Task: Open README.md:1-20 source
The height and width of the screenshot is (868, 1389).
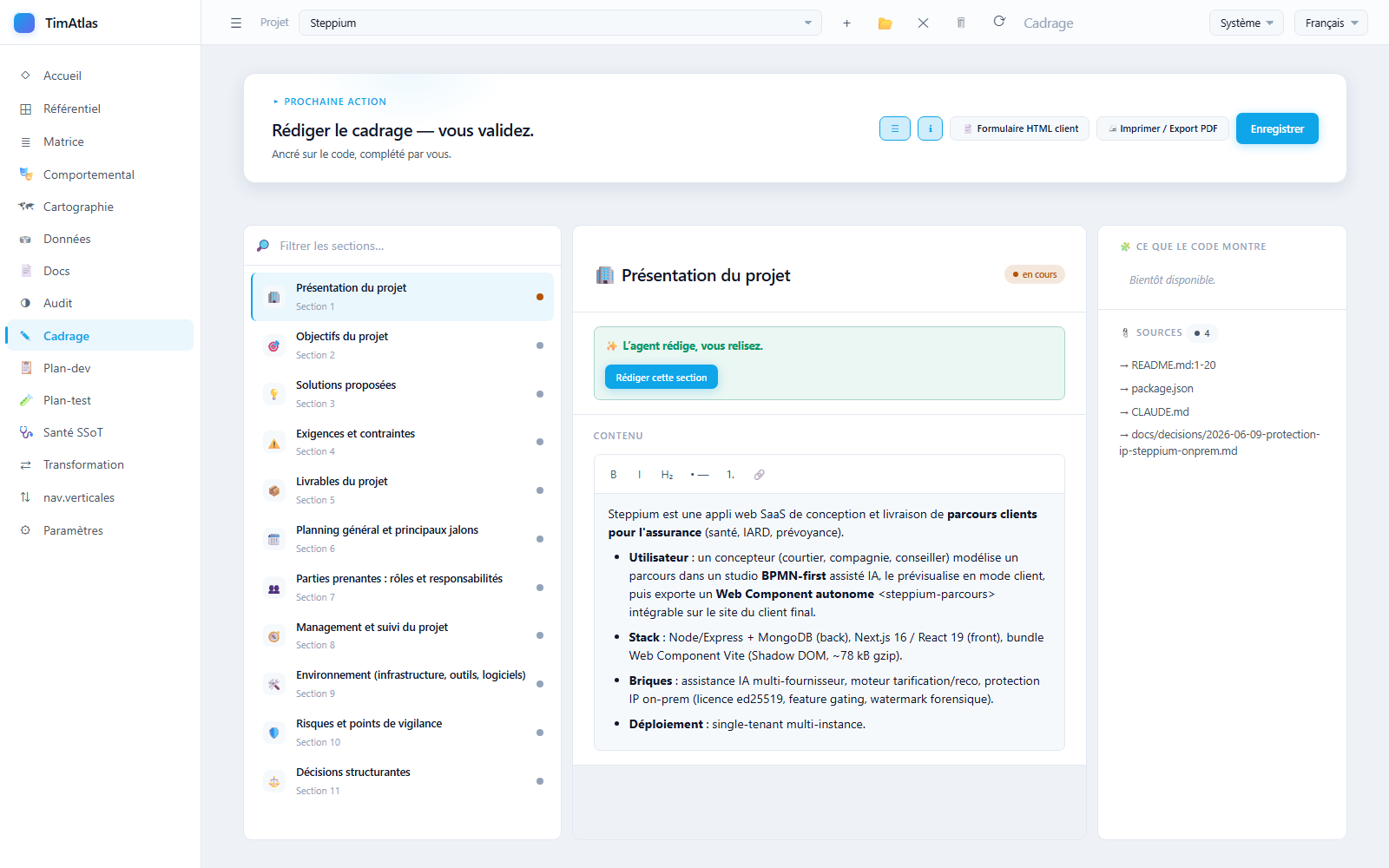Action: tap(1168, 365)
